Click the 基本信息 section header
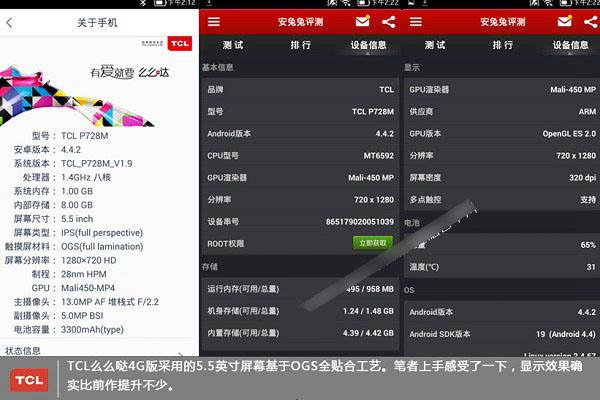The image size is (600, 400). pyautogui.click(x=217, y=68)
